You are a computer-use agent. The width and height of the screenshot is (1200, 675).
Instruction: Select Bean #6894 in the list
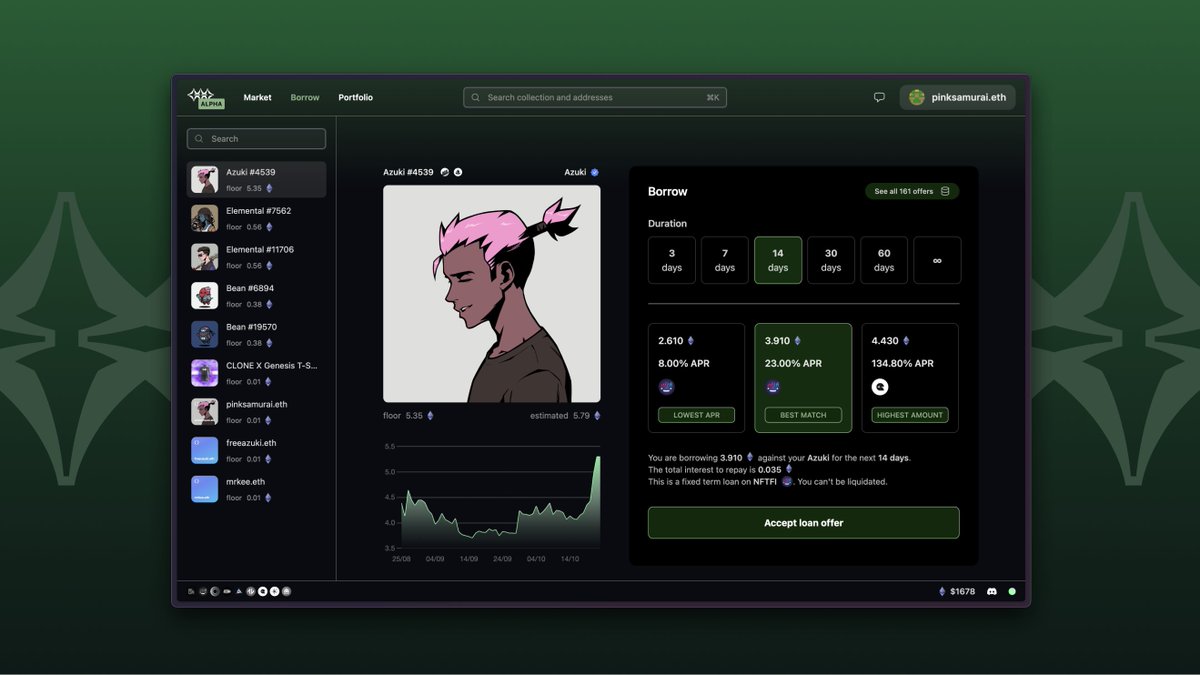257,296
